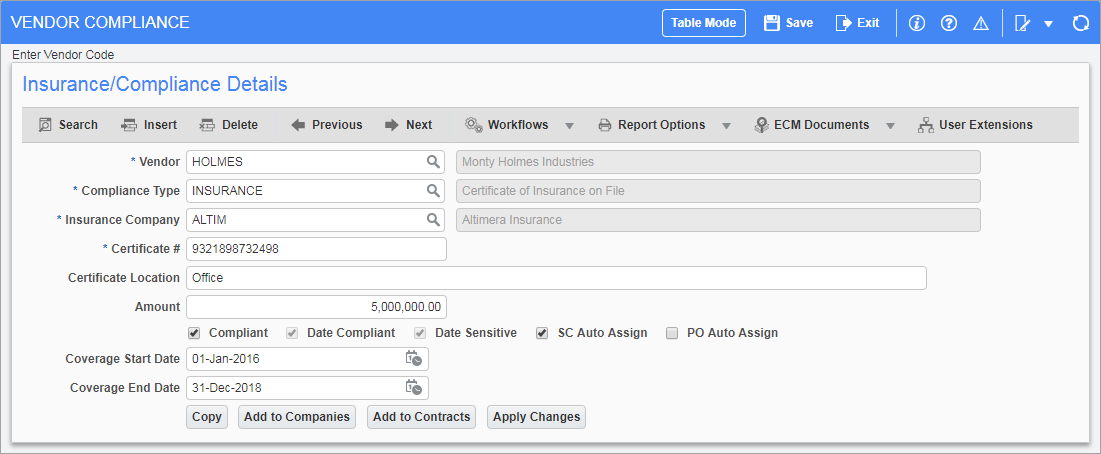Screen dimensions: 1101x454
Task: Open the Insurance Company lookup magnifier
Action: (433, 220)
